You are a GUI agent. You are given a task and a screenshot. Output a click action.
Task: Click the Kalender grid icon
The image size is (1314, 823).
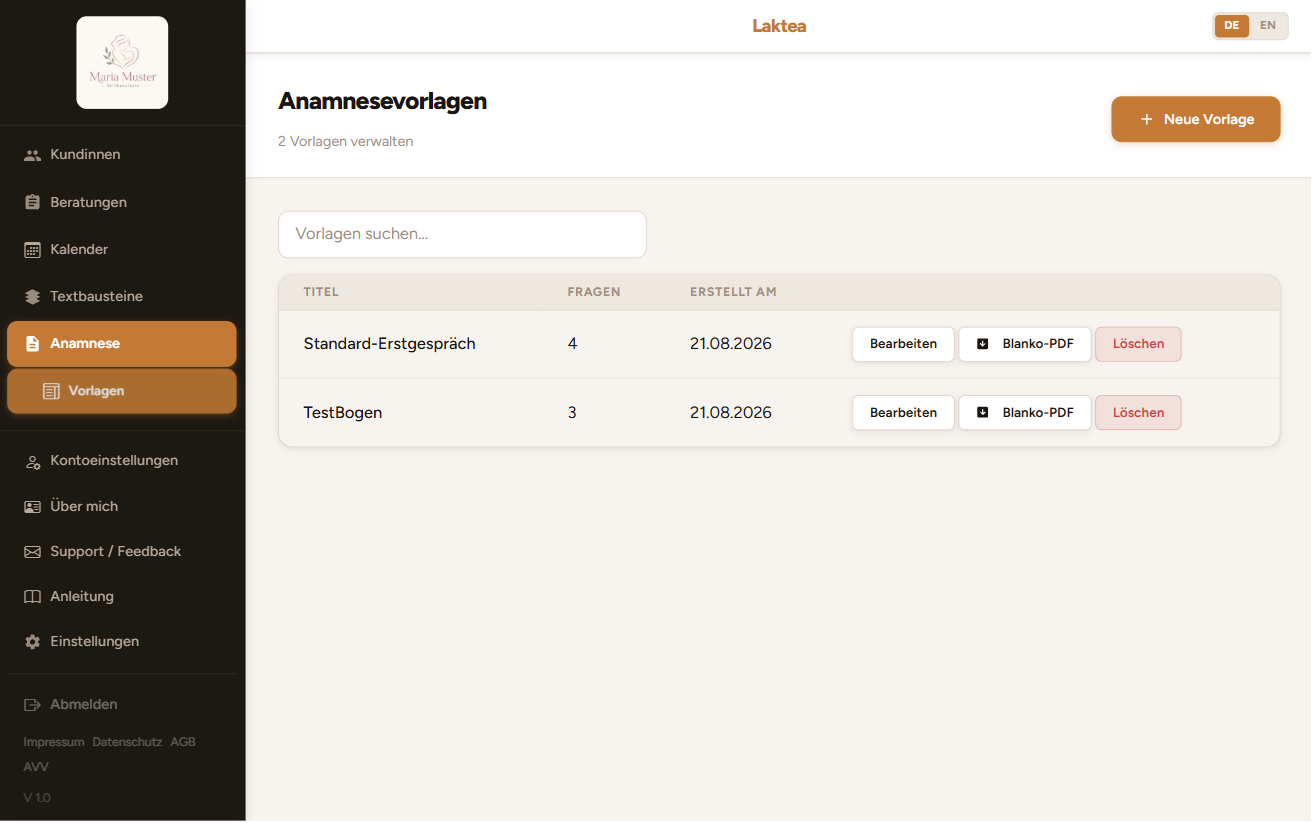point(32,250)
